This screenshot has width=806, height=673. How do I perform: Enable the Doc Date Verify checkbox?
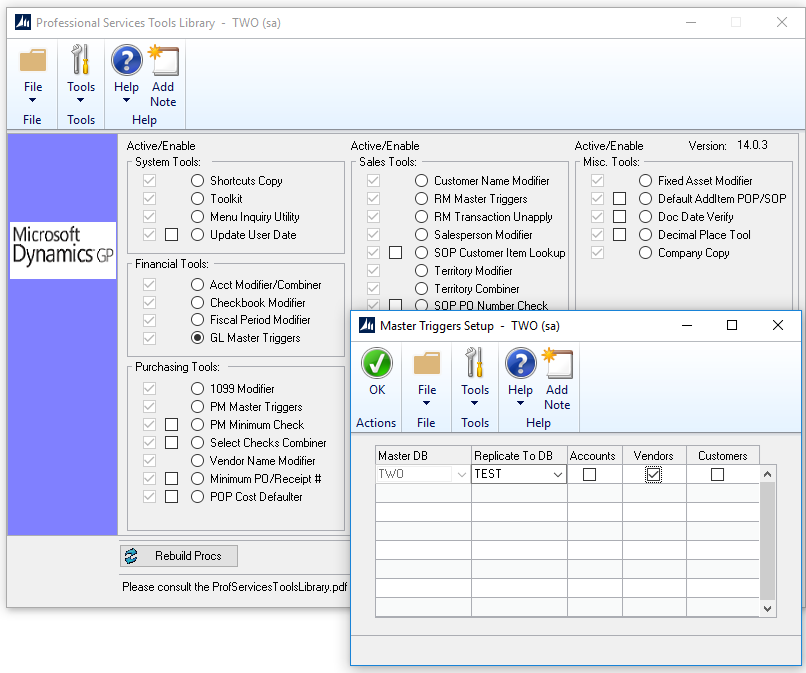tap(620, 216)
